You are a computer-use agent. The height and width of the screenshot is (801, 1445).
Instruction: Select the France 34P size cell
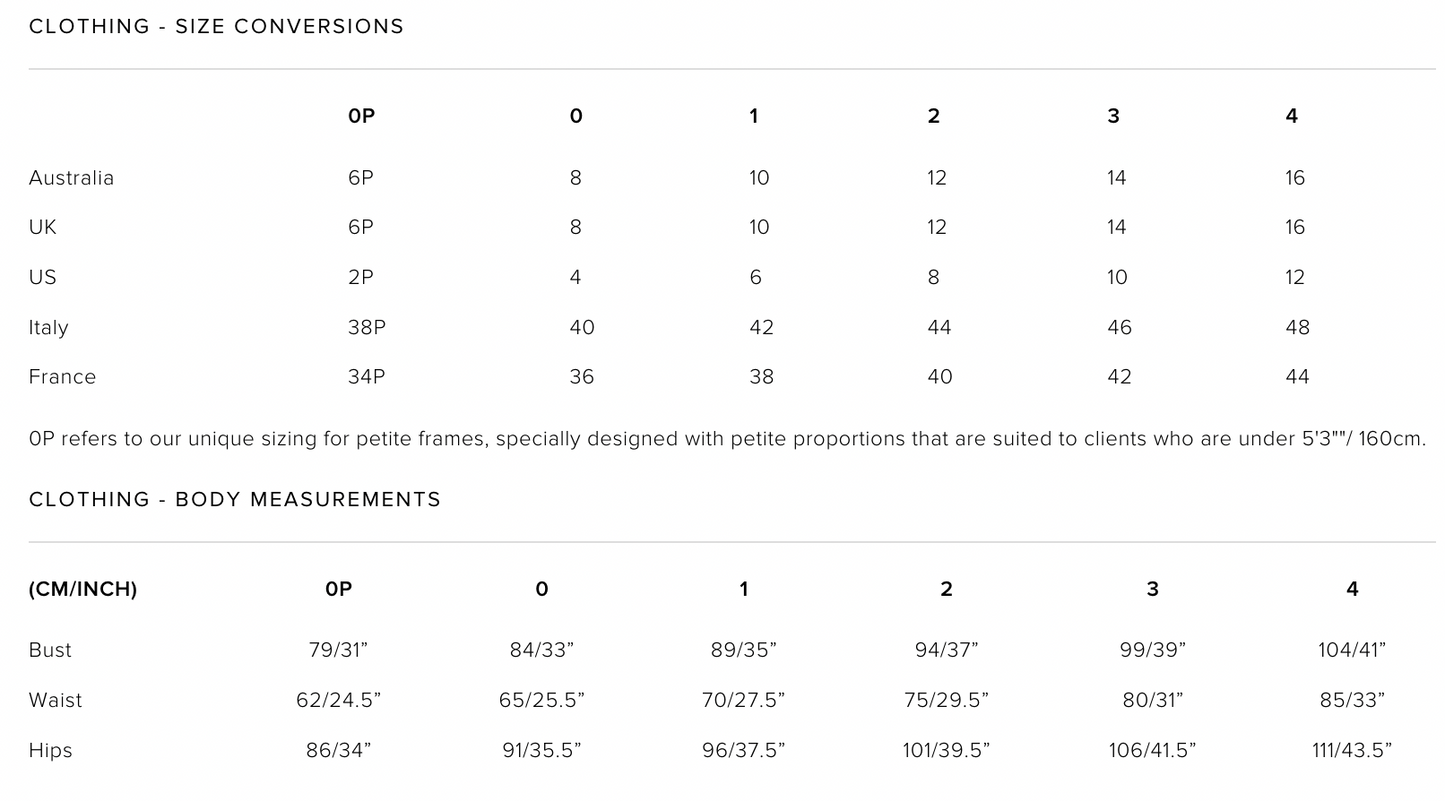coord(367,377)
